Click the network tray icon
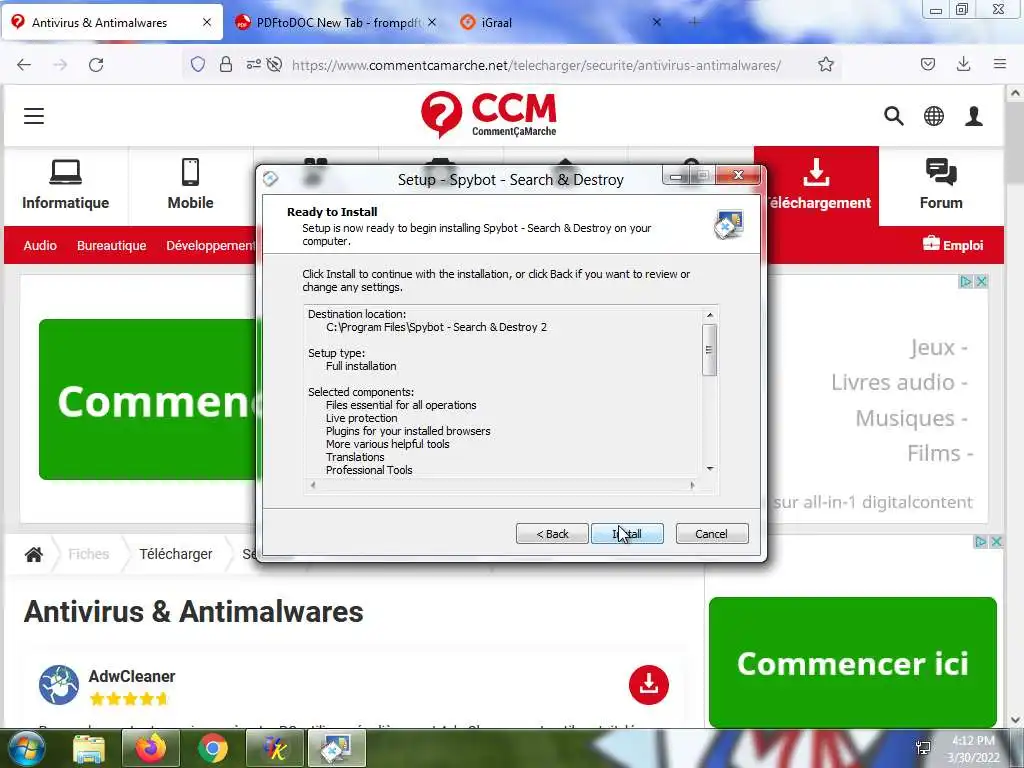1024x768 pixels. 923,748
